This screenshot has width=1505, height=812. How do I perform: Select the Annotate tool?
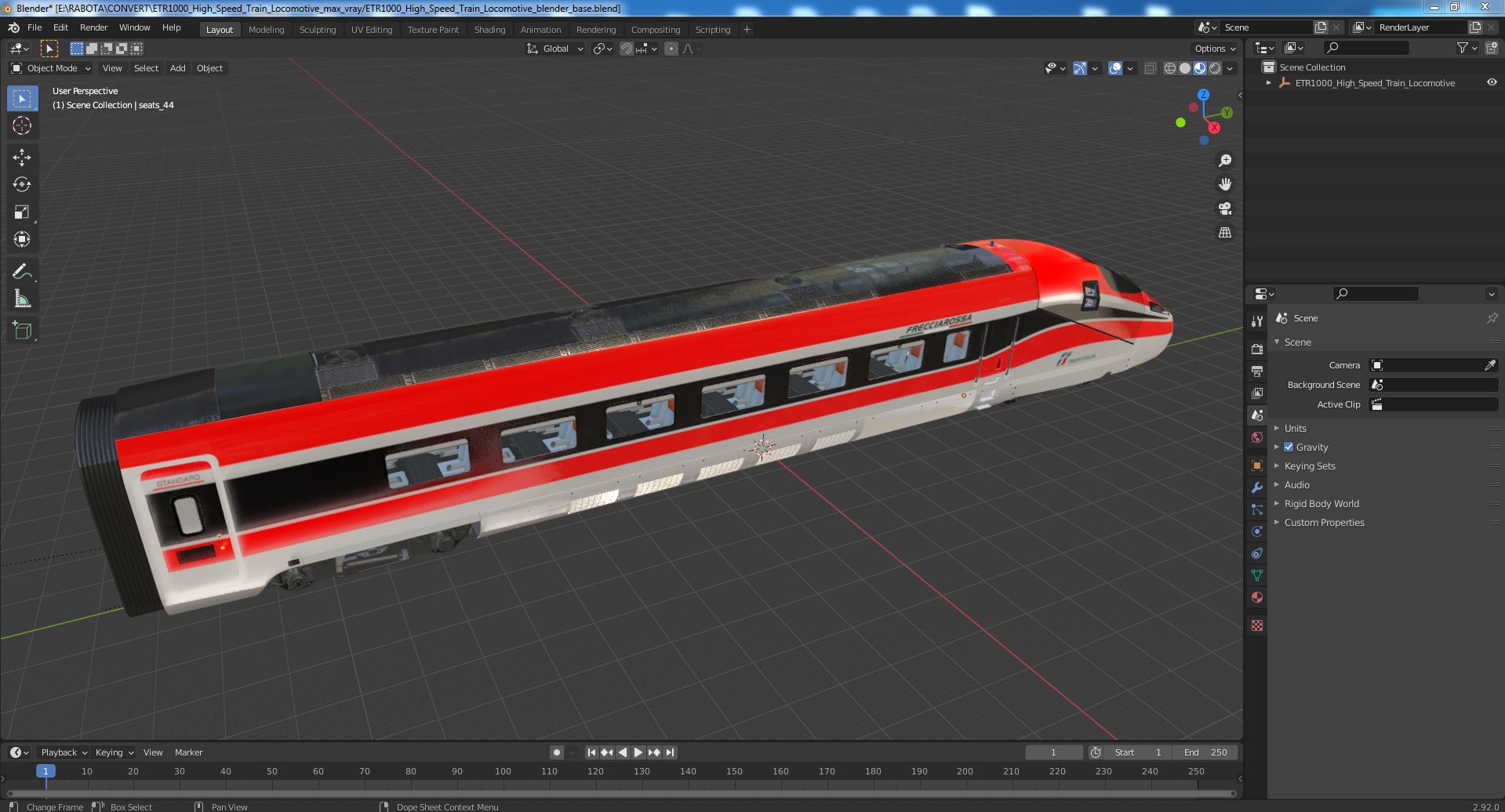pos(22,272)
